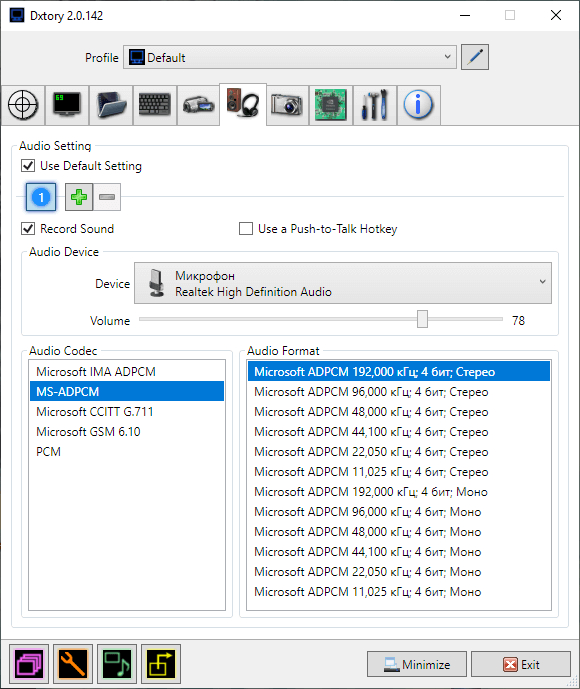This screenshot has height=689, width=580.
Task: Select MS-ADPCM codec
Action: pyautogui.click(x=127, y=392)
